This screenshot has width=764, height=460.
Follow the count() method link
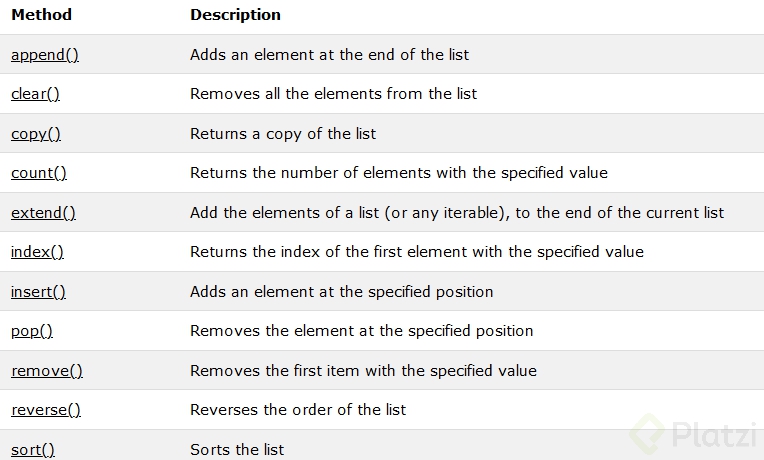39,173
